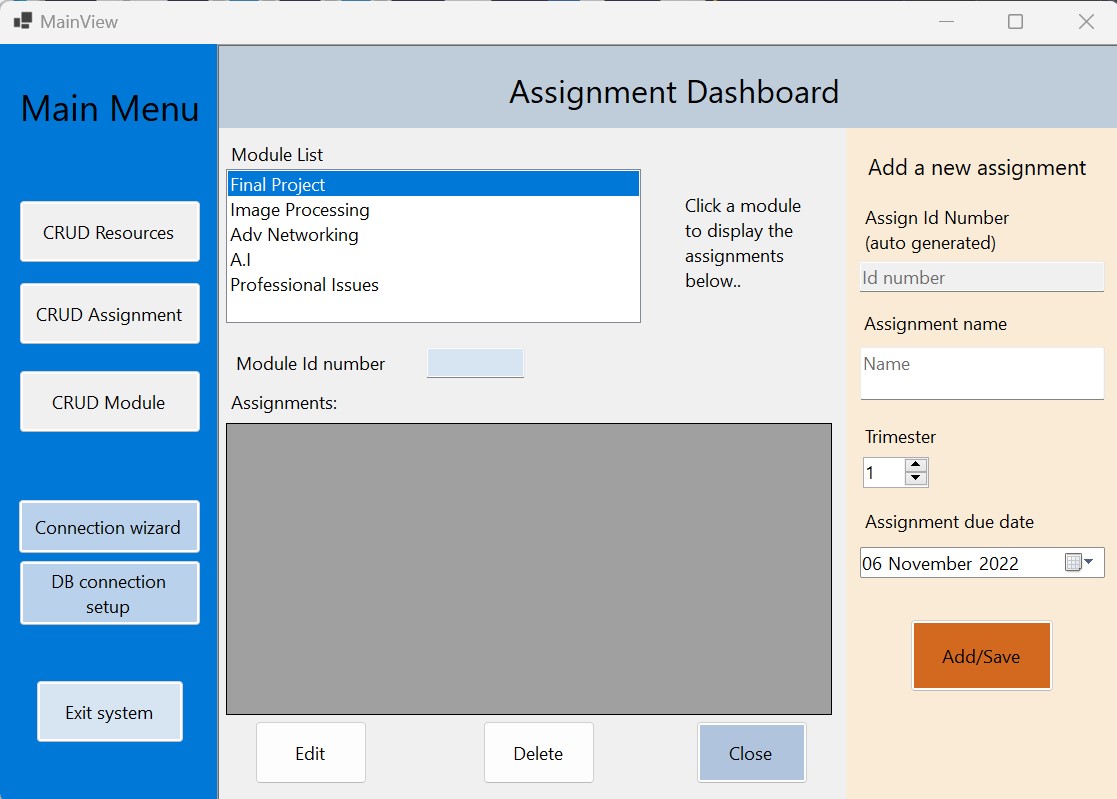Click Edit below the assignments grid
This screenshot has width=1117, height=799.
pyautogui.click(x=310, y=753)
